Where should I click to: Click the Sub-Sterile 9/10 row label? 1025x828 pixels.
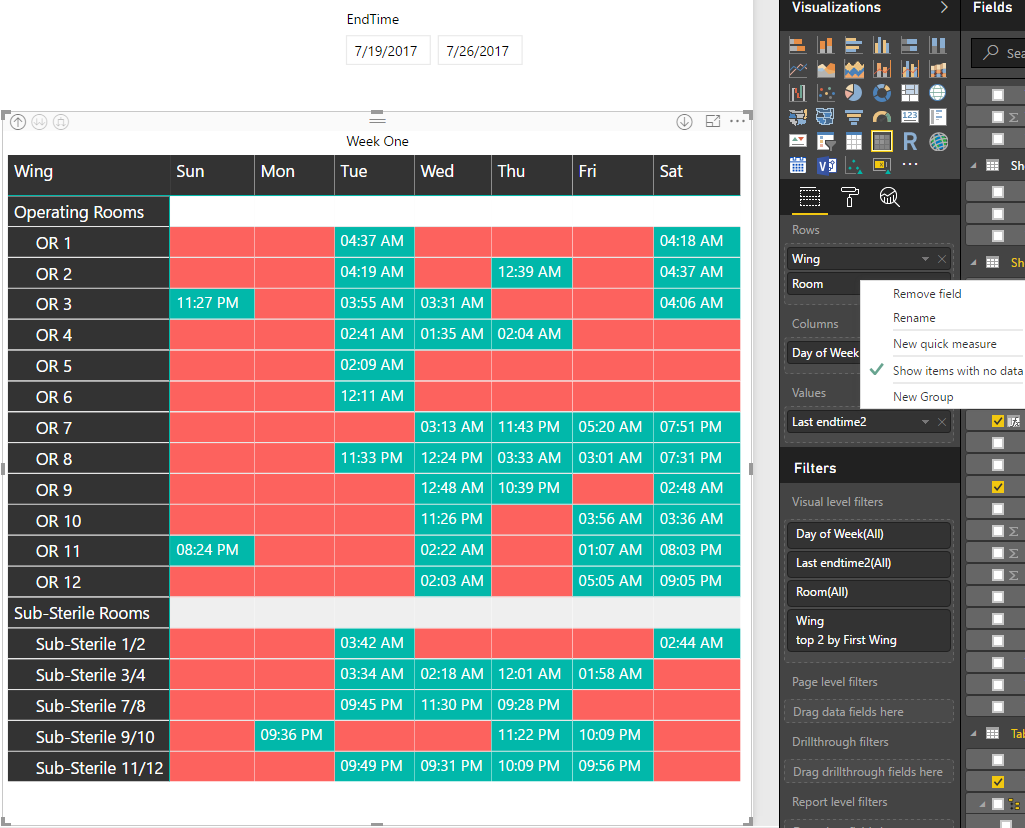point(89,737)
